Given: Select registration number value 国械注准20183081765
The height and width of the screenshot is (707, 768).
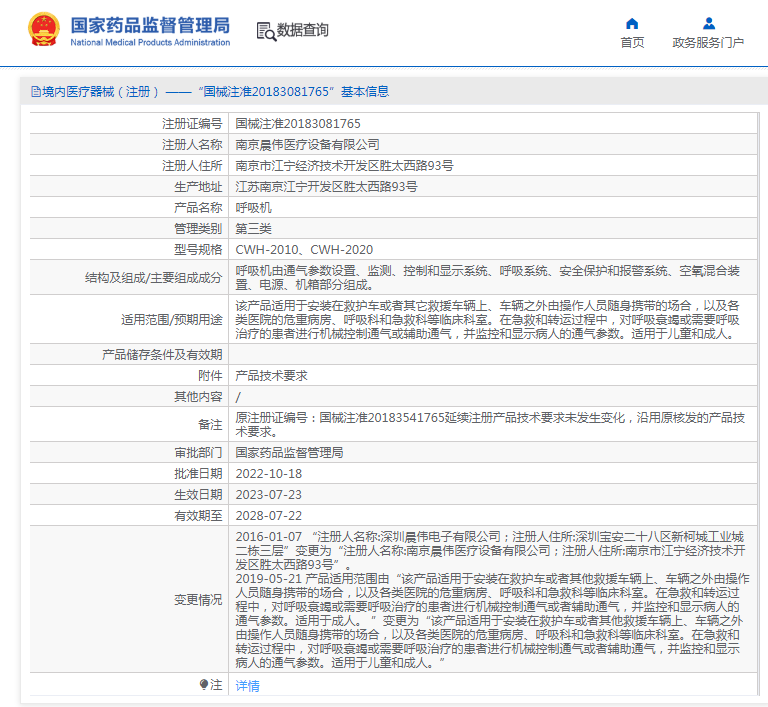Looking at the screenshot, I should pos(297,123).
